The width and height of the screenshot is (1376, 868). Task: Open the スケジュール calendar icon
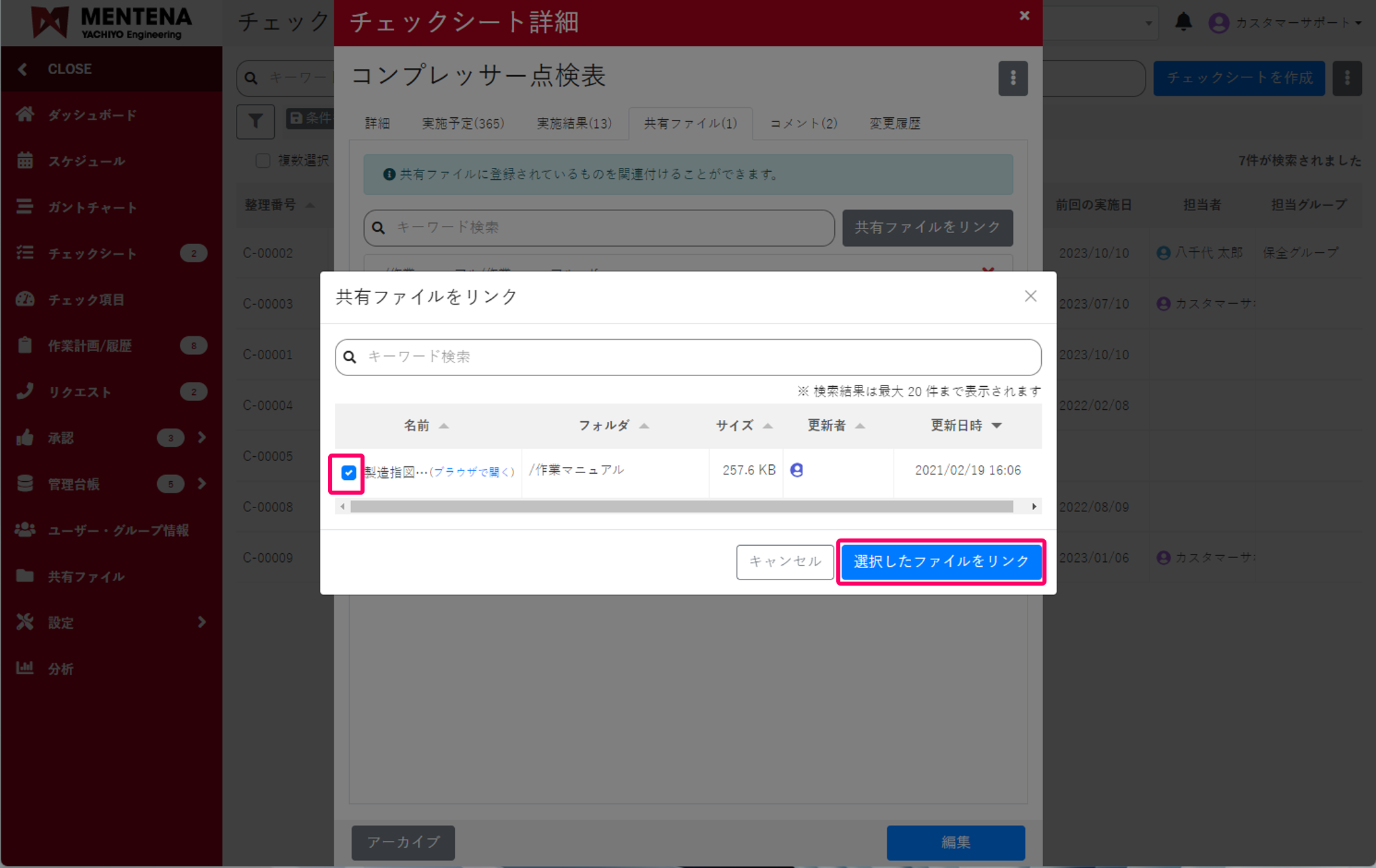tap(25, 160)
